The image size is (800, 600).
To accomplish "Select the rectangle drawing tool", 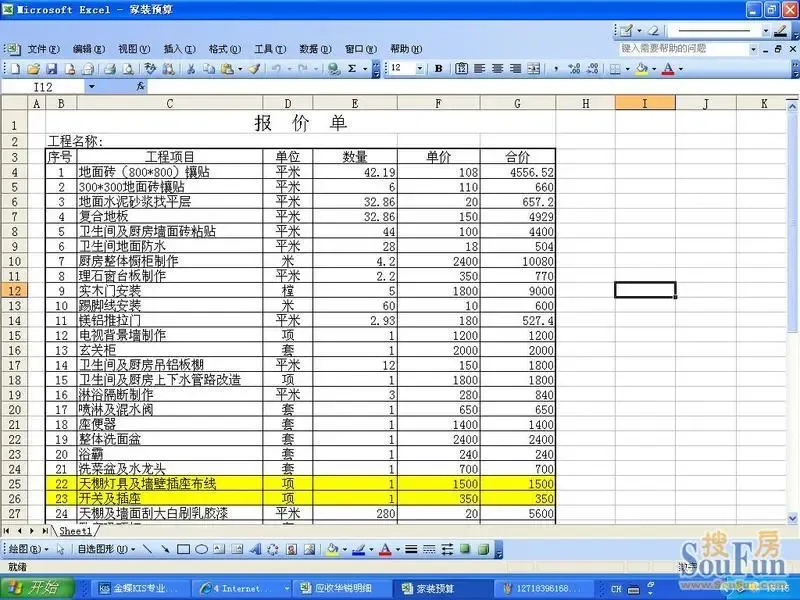I will [184, 549].
